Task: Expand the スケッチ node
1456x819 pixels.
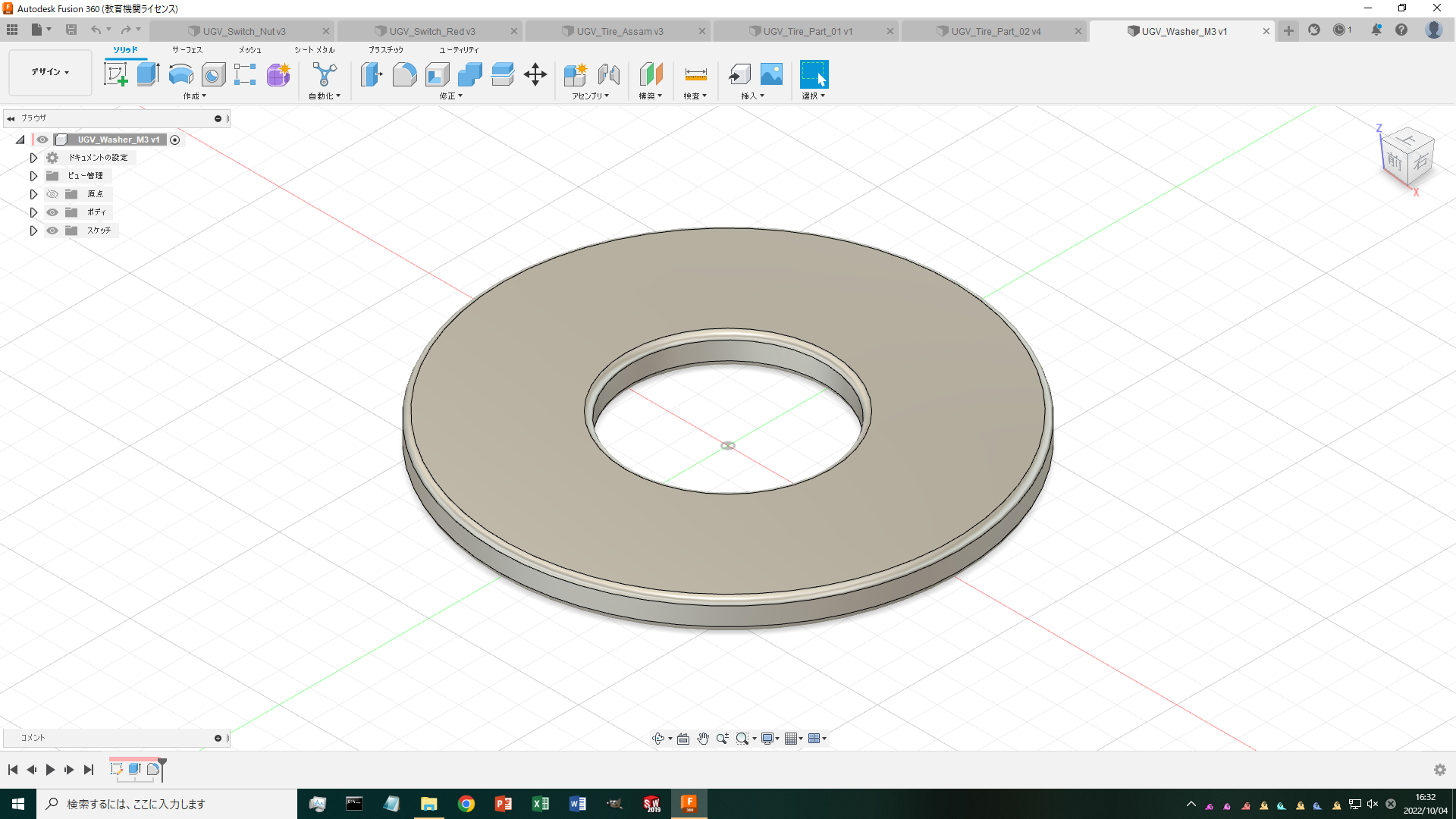Action: pos(33,231)
